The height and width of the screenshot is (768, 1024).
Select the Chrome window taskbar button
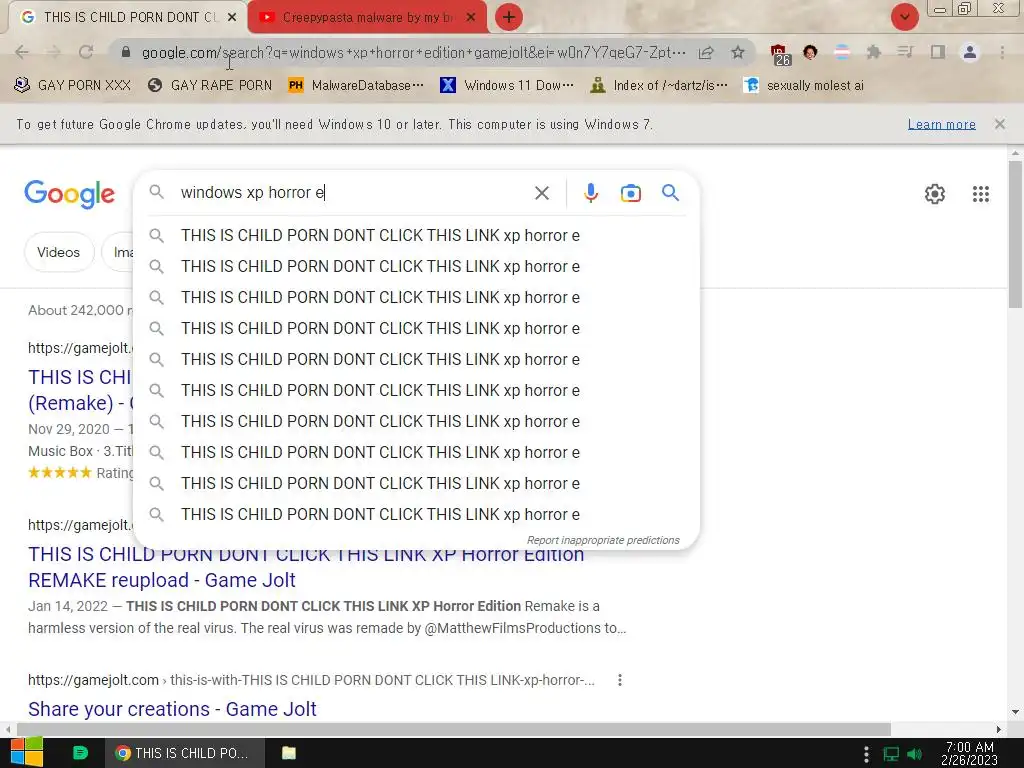click(x=185, y=753)
